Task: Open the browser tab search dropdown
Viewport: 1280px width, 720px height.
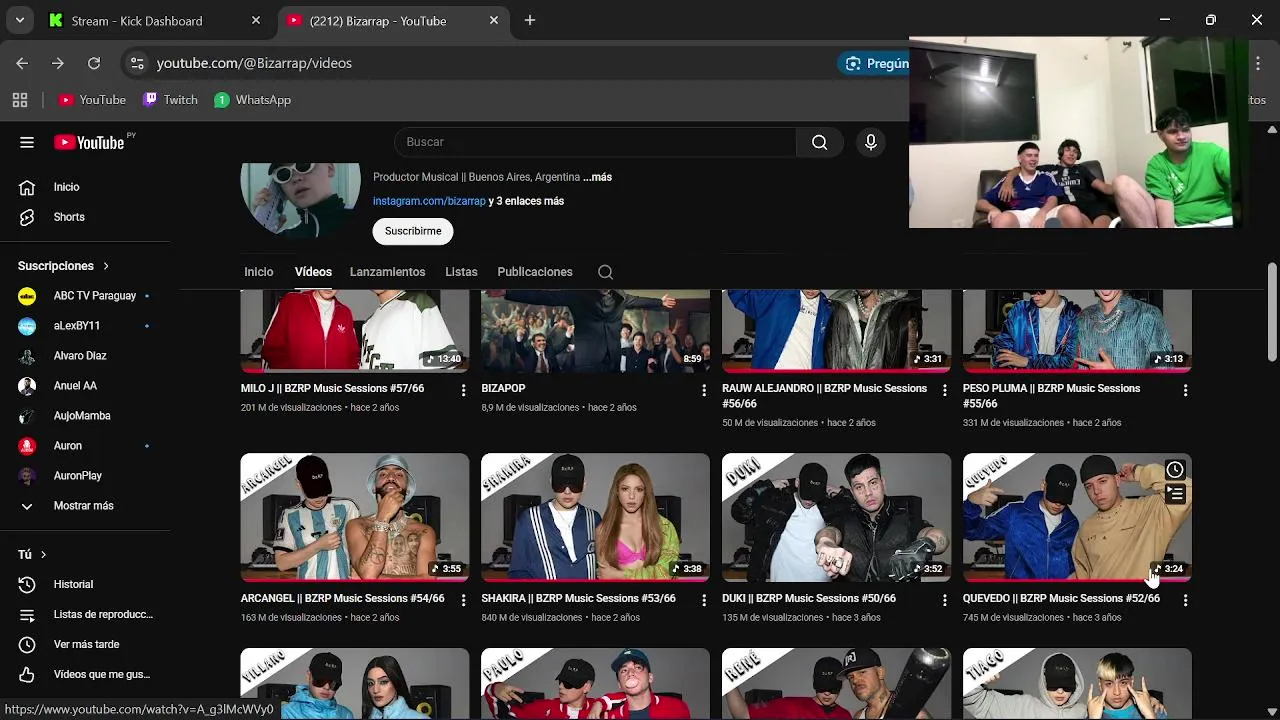Action: pos(20,20)
